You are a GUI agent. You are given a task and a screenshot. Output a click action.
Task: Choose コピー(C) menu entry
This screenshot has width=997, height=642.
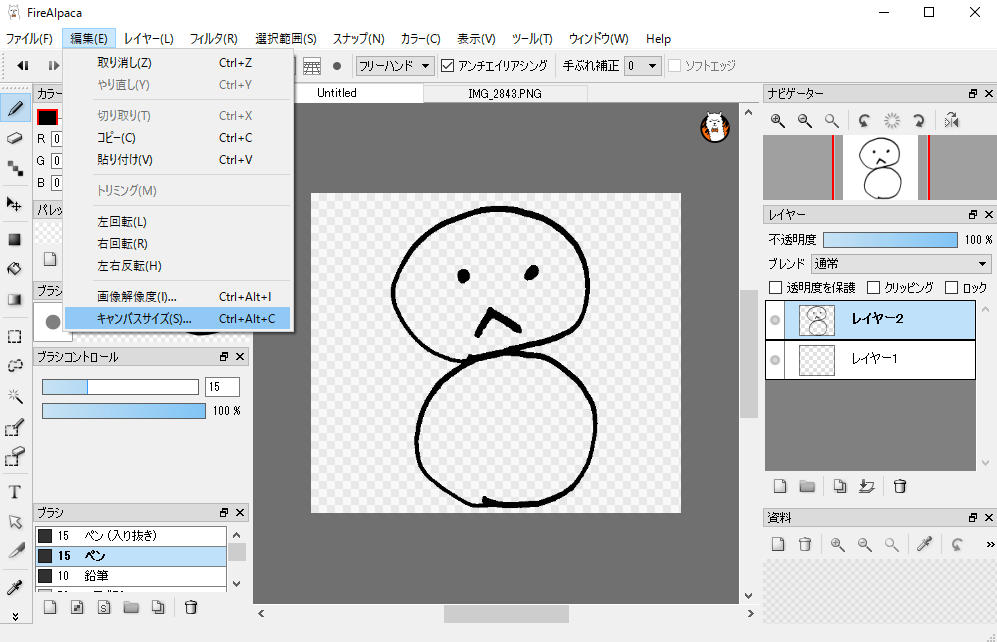click(x=177, y=138)
